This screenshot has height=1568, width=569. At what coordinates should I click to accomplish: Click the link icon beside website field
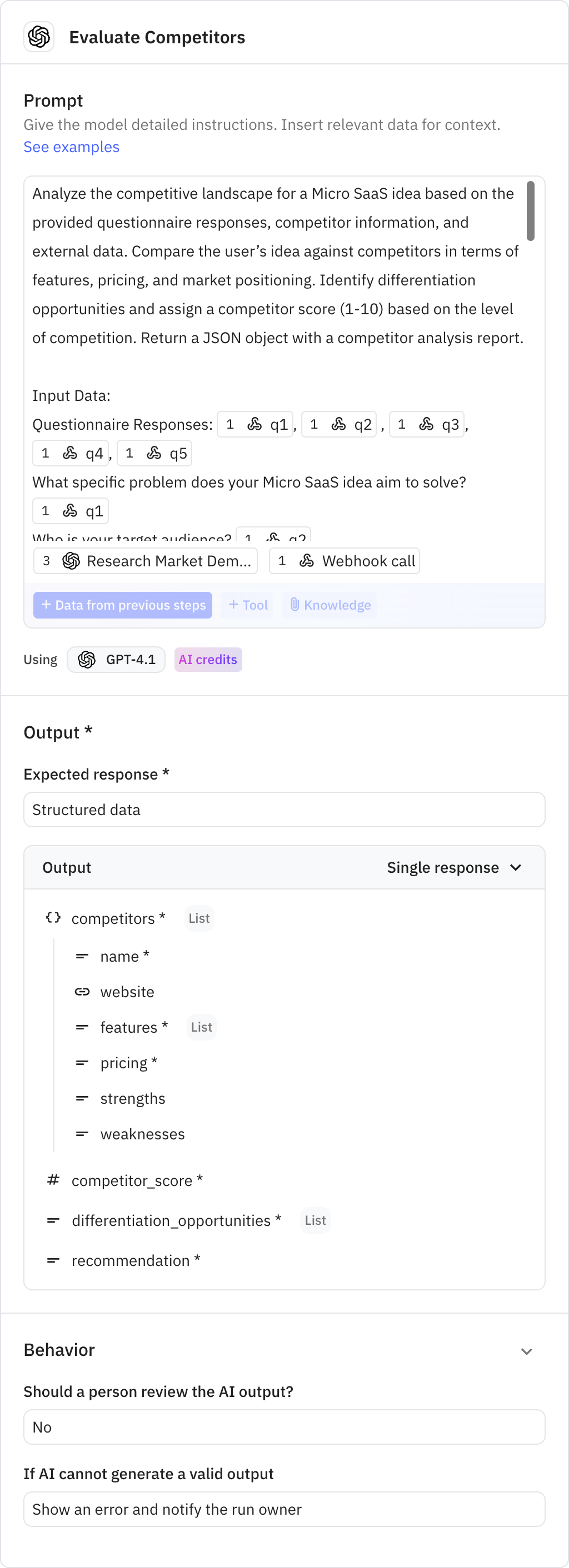tap(82, 992)
